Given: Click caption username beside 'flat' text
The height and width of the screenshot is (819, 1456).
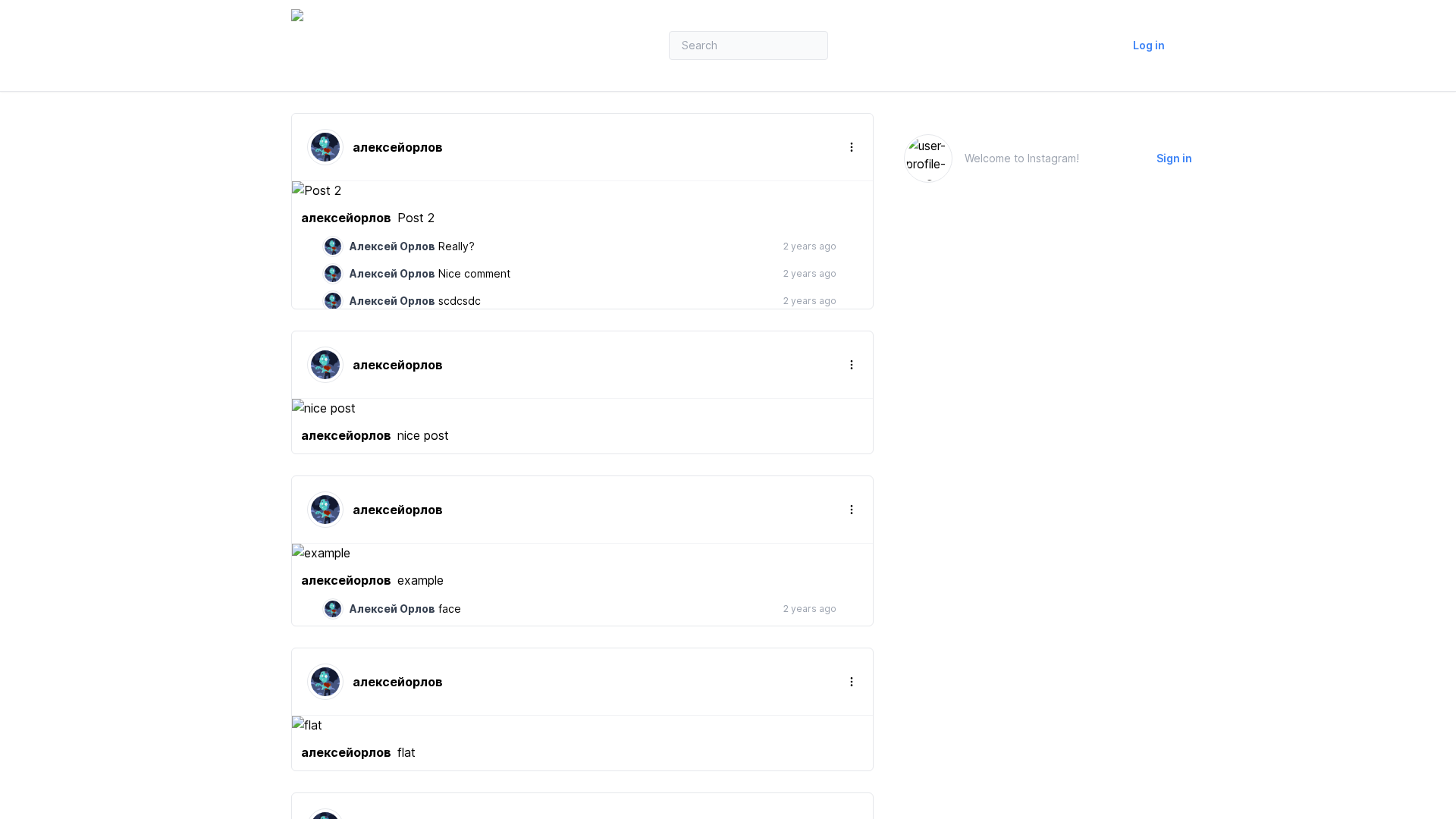Looking at the screenshot, I should (x=346, y=752).
